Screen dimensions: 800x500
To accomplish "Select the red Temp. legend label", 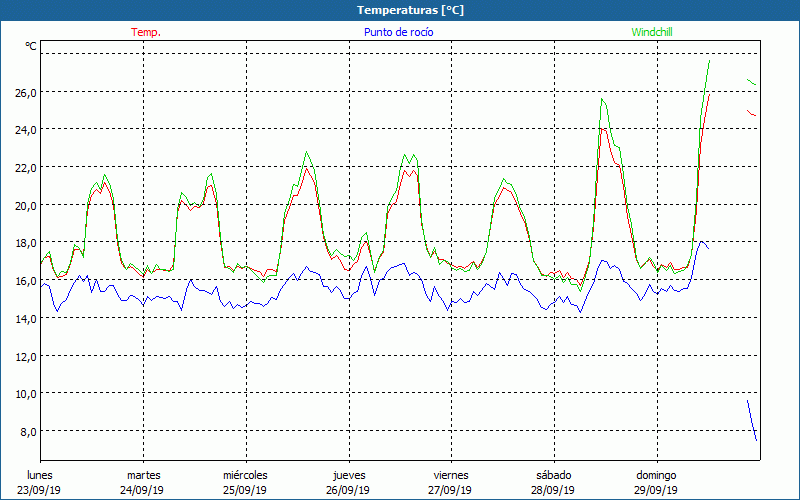I will coord(146,32).
